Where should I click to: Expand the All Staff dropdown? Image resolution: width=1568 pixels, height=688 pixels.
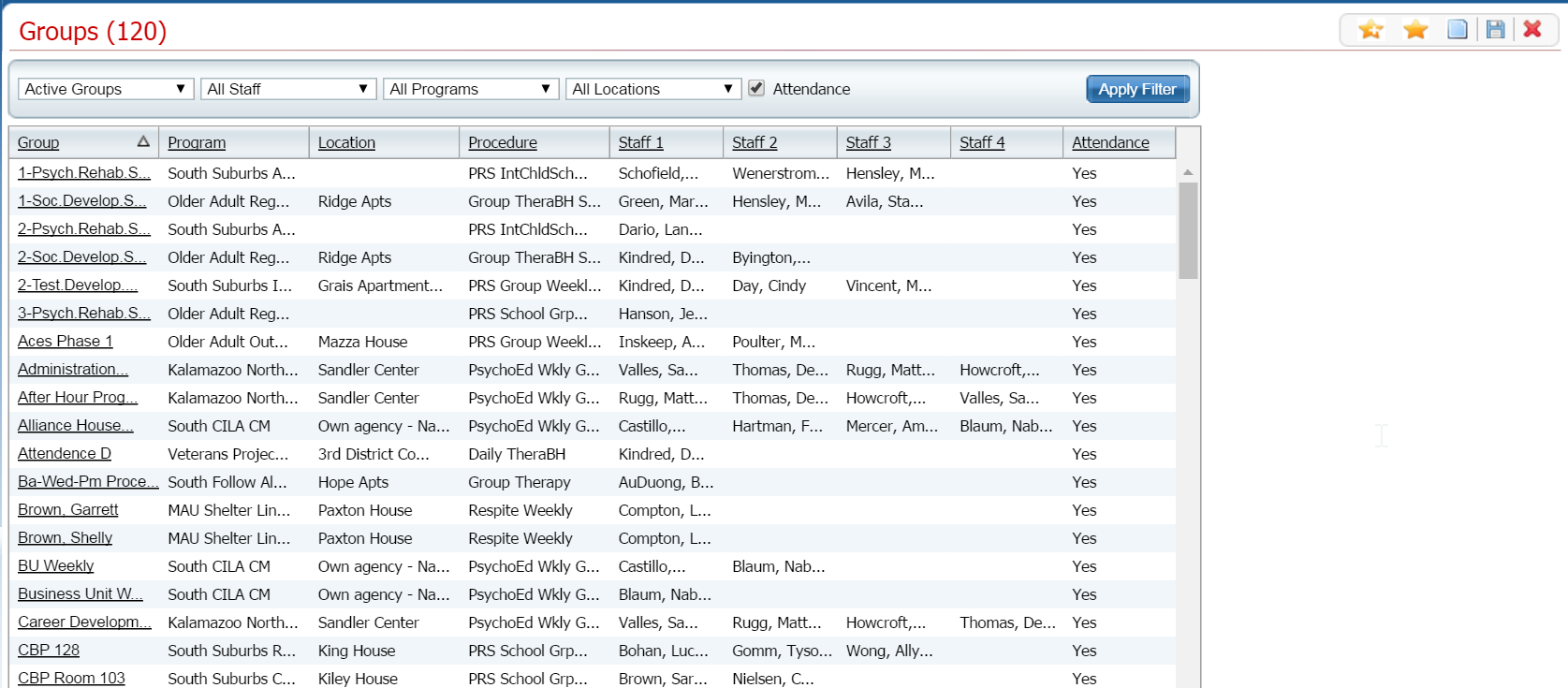pyautogui.click(x=288, y=89)
